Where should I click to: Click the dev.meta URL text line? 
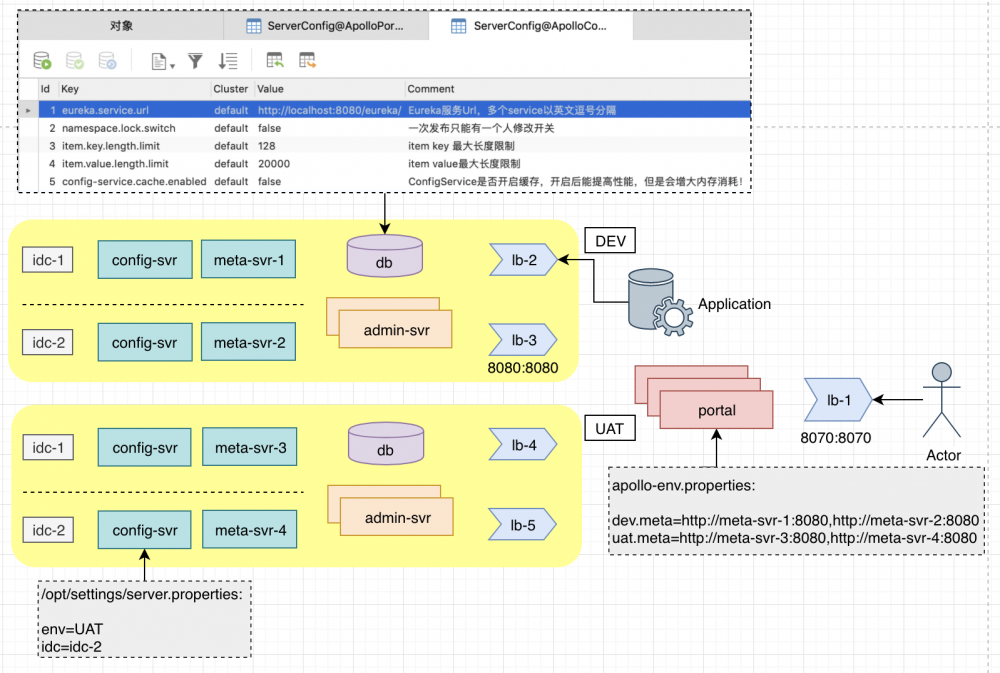pyautogui.click(x=795, y=521)
